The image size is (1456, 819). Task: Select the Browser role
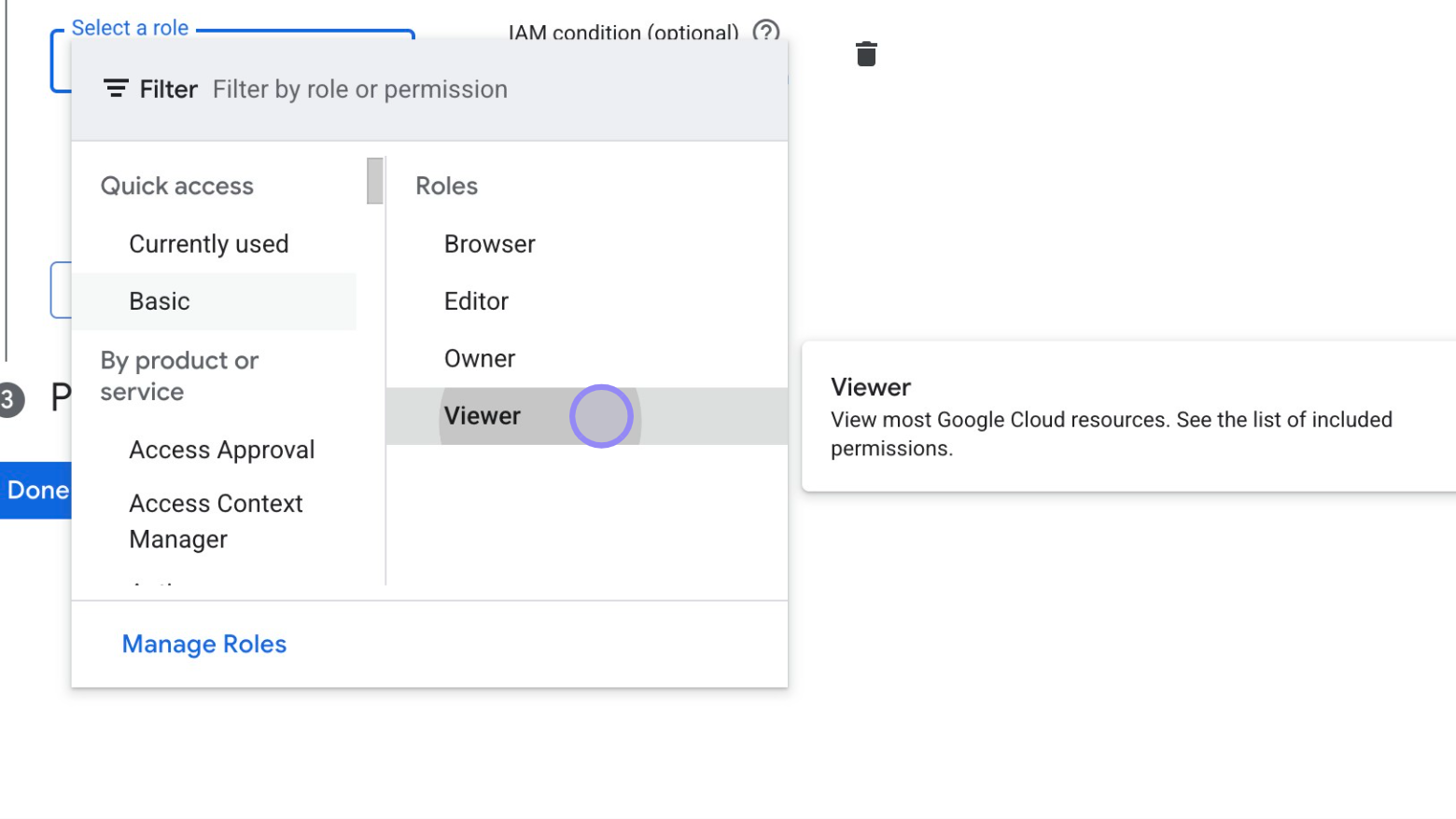point(489,243)
